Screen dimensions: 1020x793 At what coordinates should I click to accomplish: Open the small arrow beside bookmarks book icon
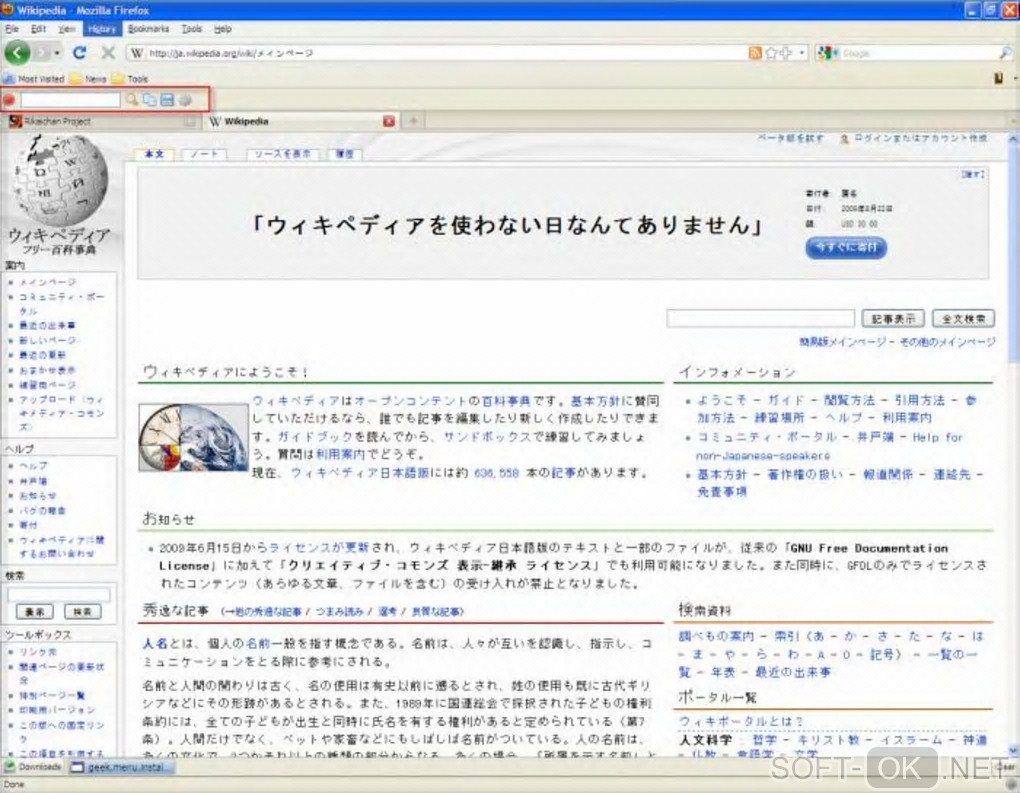(x=1014, y=79)
